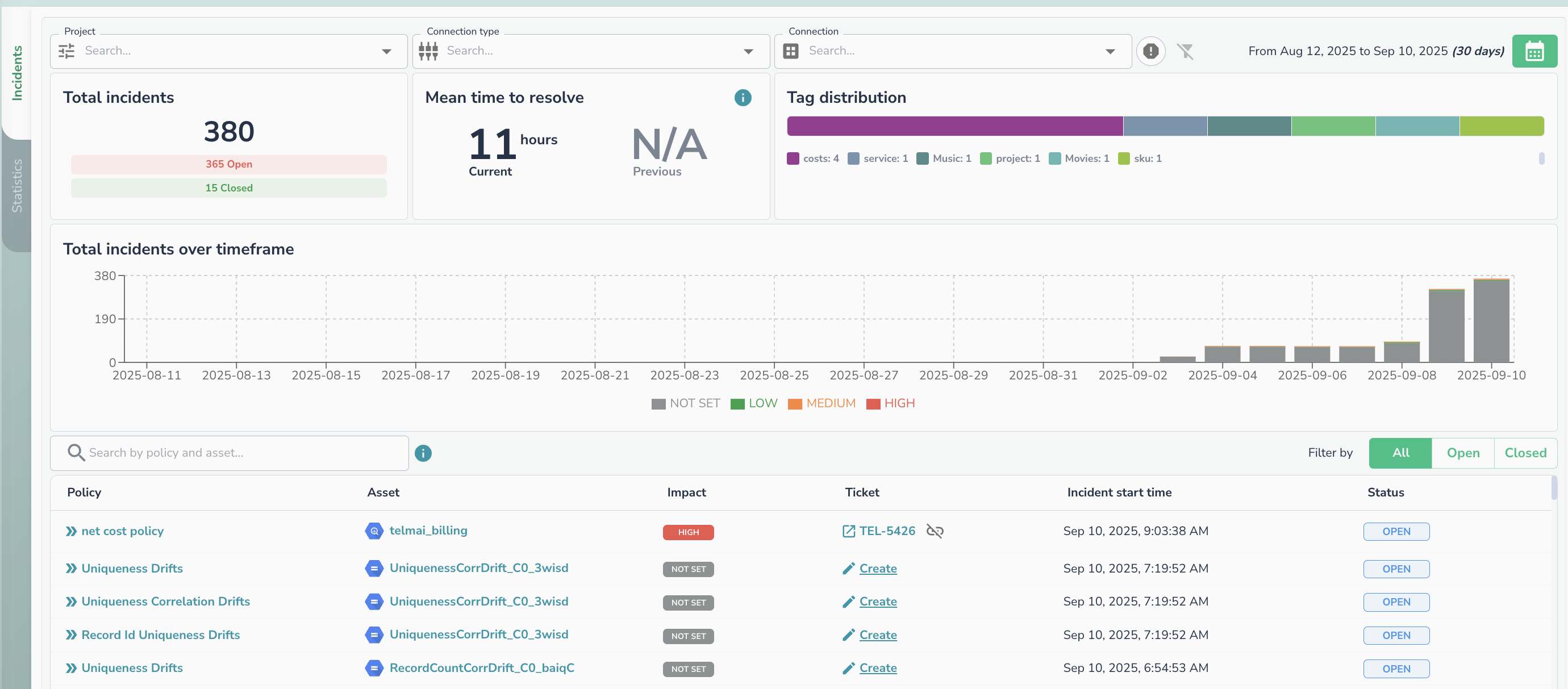
Task: Expand the Project dropdown
Action: point(386,51)
